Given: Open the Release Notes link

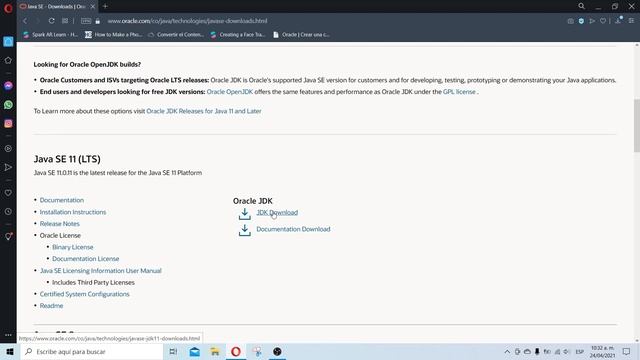Looking at the screenshot, I should tap(60, 224).
